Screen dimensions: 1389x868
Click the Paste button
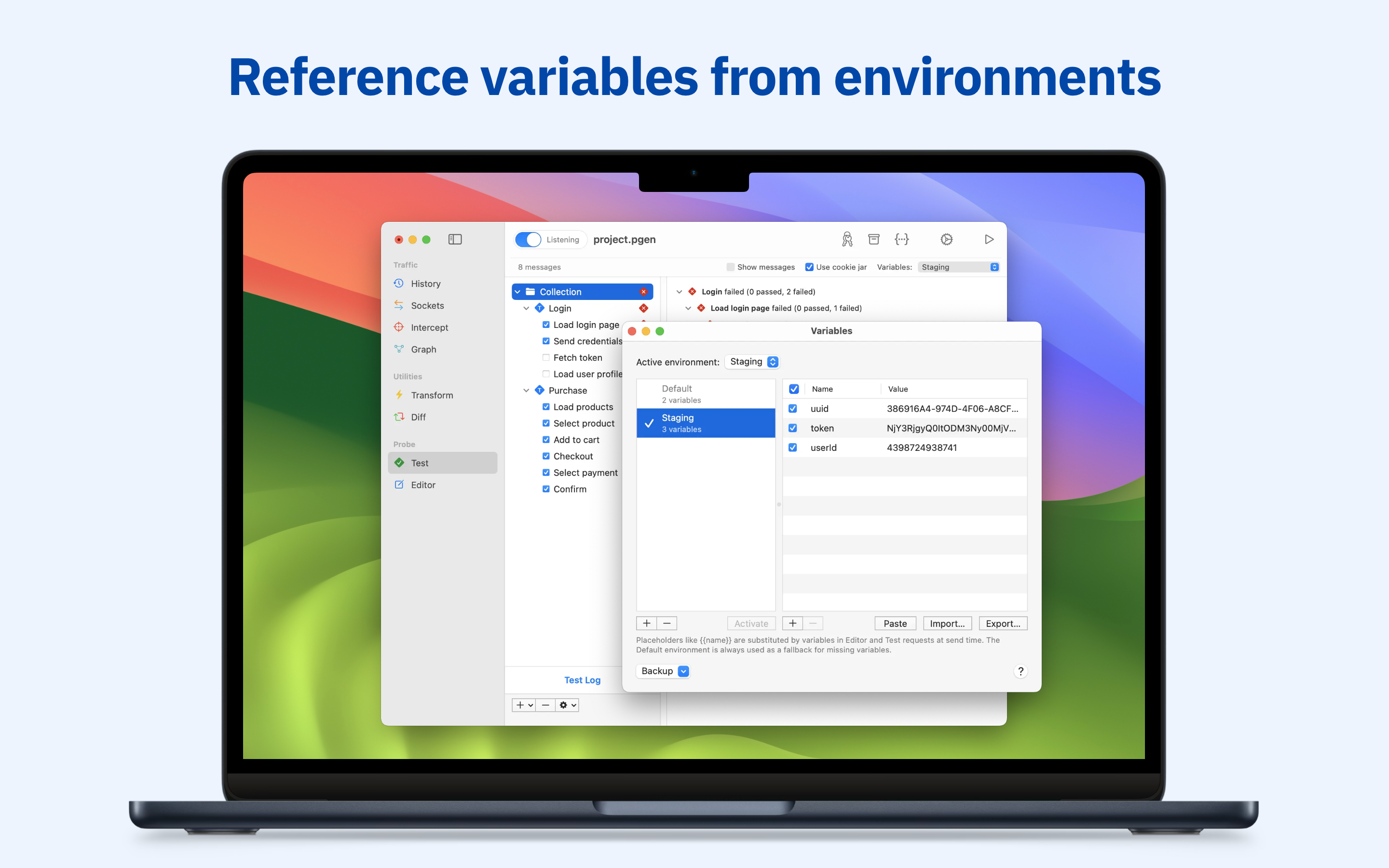[x=895, y=624]
